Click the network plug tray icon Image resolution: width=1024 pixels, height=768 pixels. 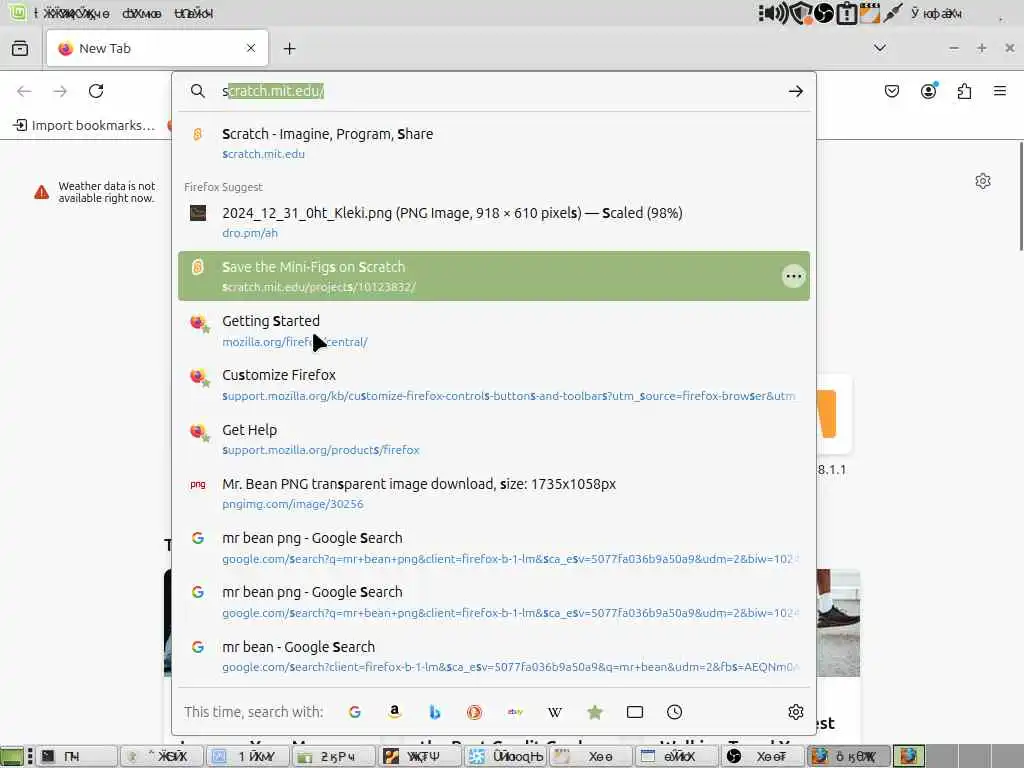pyautogui.click(x=892, y=13)
